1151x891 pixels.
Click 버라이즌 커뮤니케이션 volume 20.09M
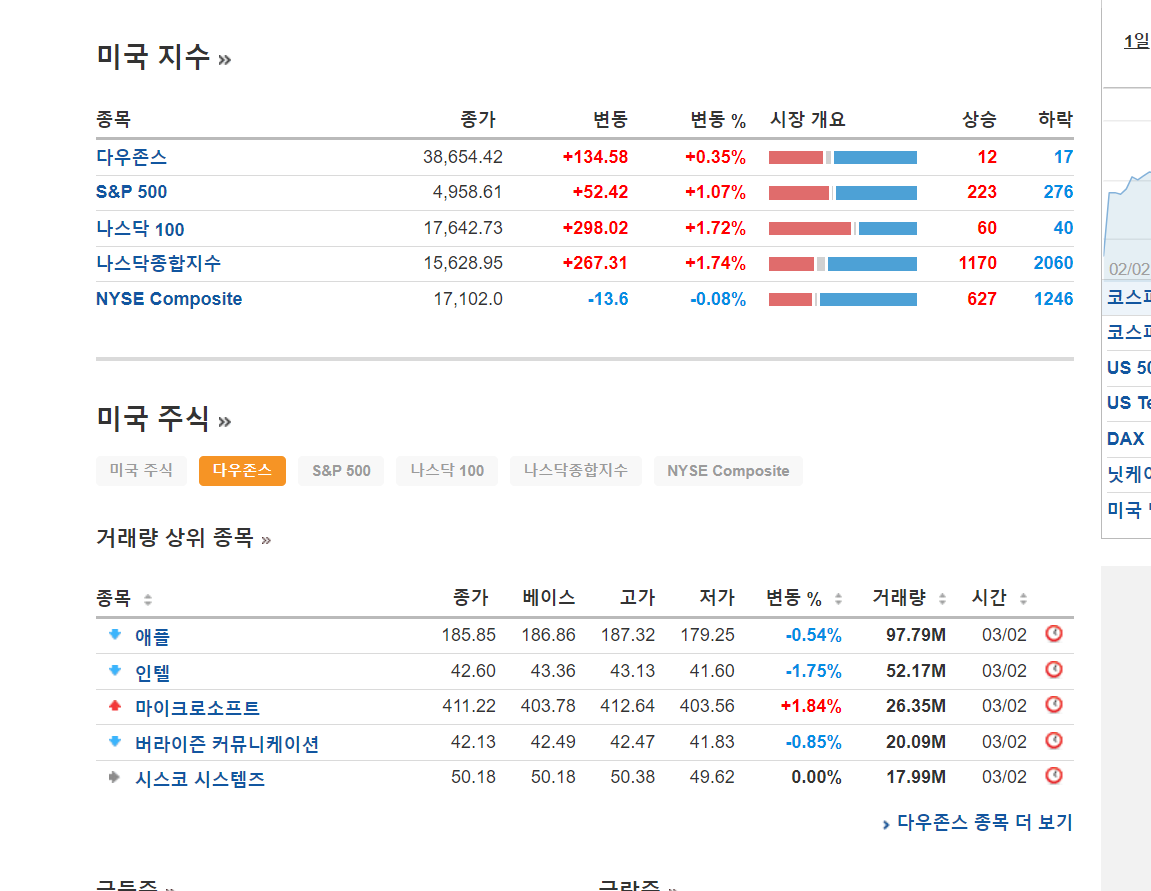(915, 742)
